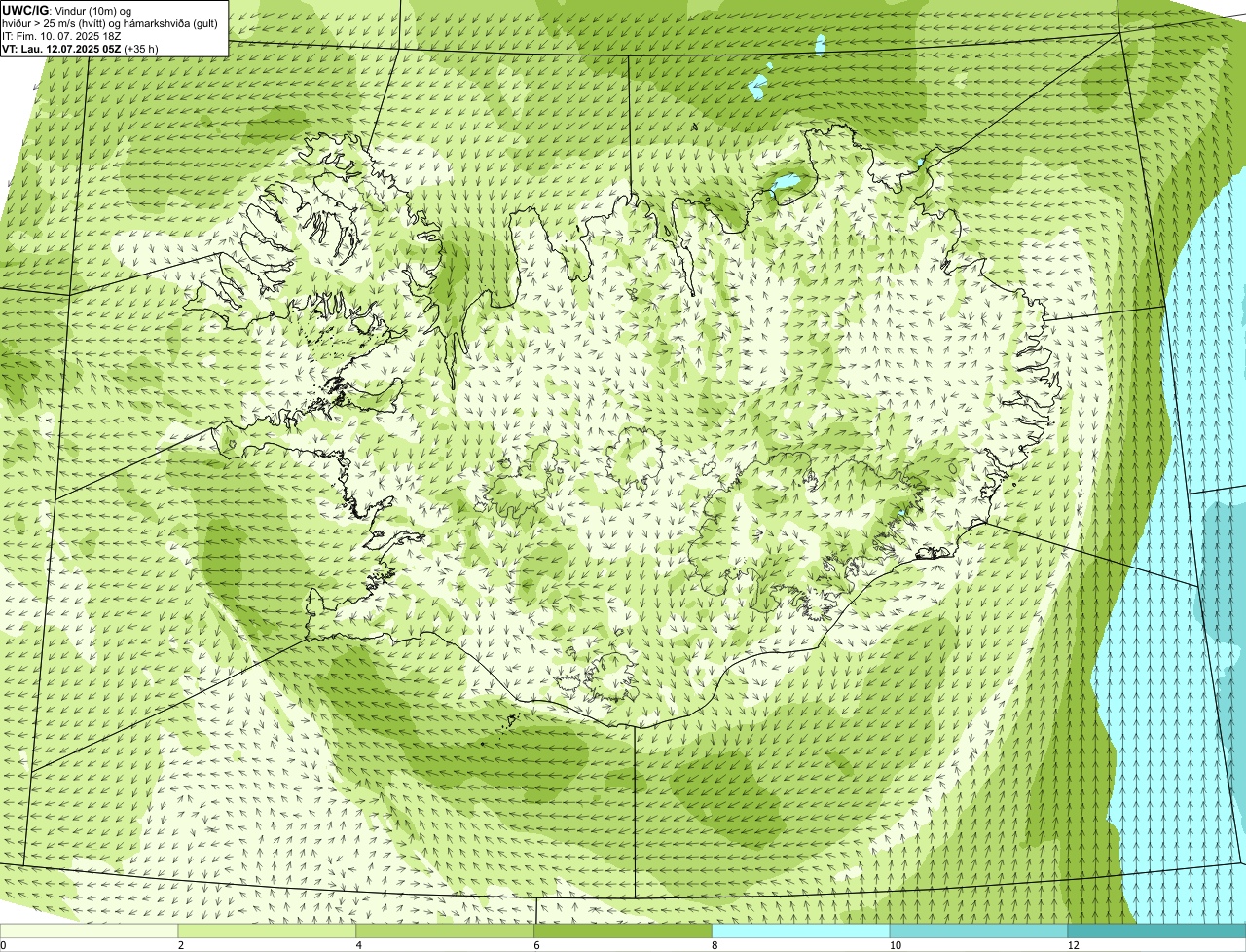Click the '0' tick label on the colorbar
This screenshot has width=1246, height=952.
3,945
